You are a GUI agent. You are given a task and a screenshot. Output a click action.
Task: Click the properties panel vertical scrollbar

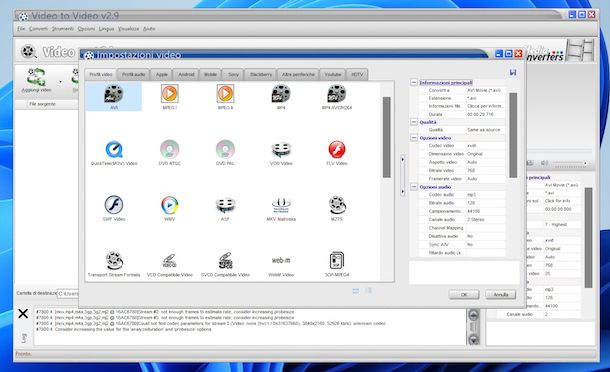click(x=513, y=135)
